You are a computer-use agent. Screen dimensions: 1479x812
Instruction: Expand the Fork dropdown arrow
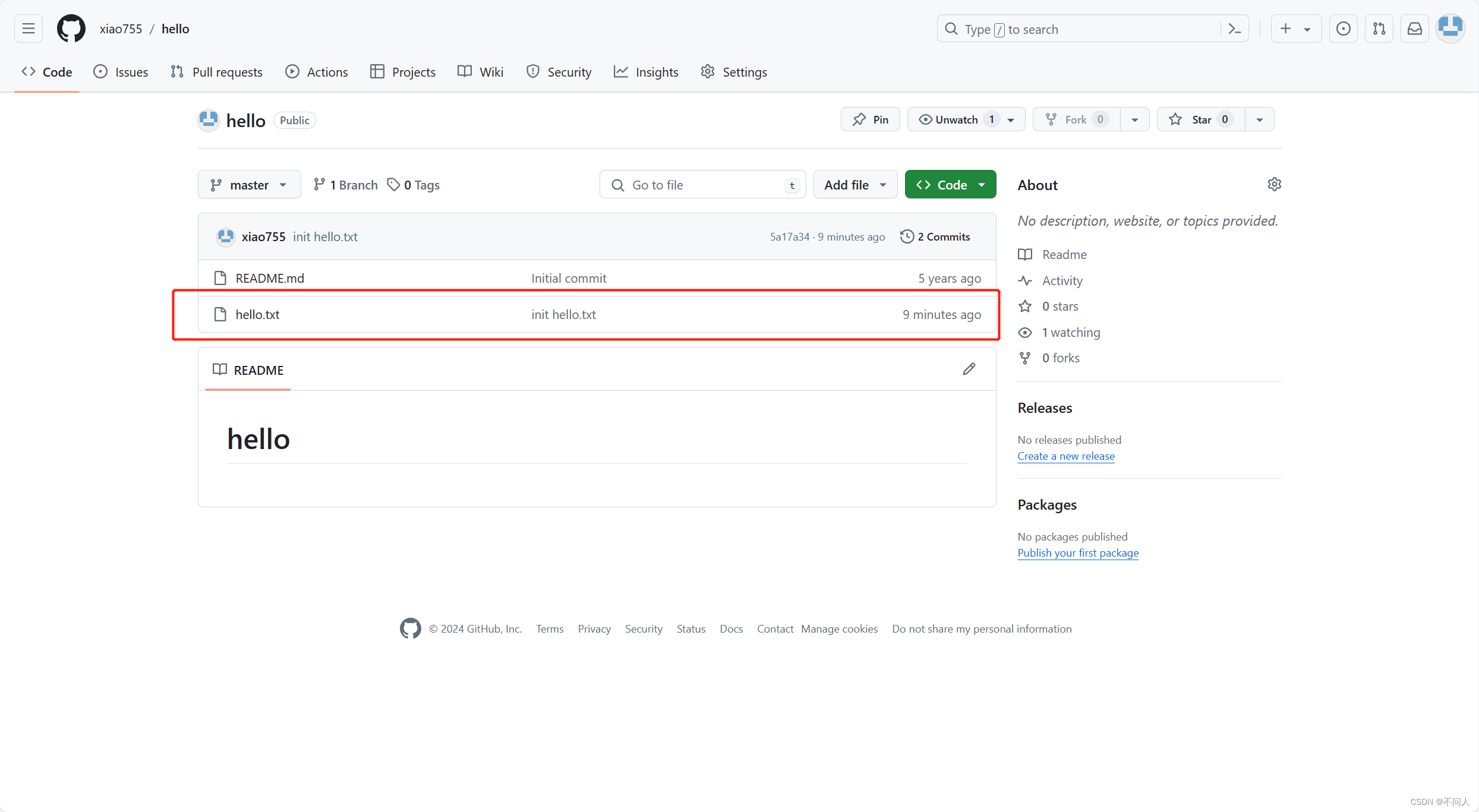click(x=1135, y=120)
